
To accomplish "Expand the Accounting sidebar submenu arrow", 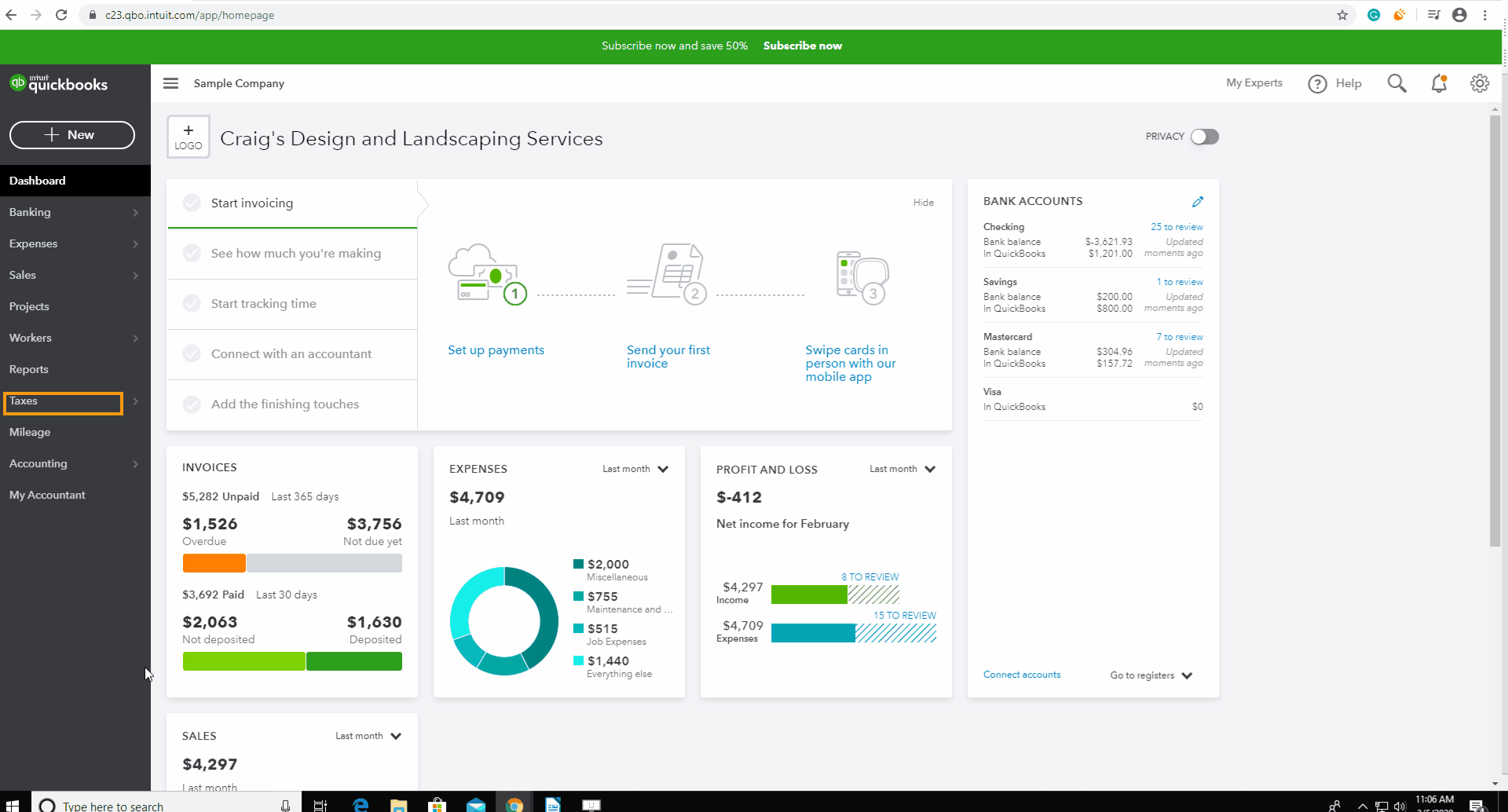I will [x=136, y=464].
